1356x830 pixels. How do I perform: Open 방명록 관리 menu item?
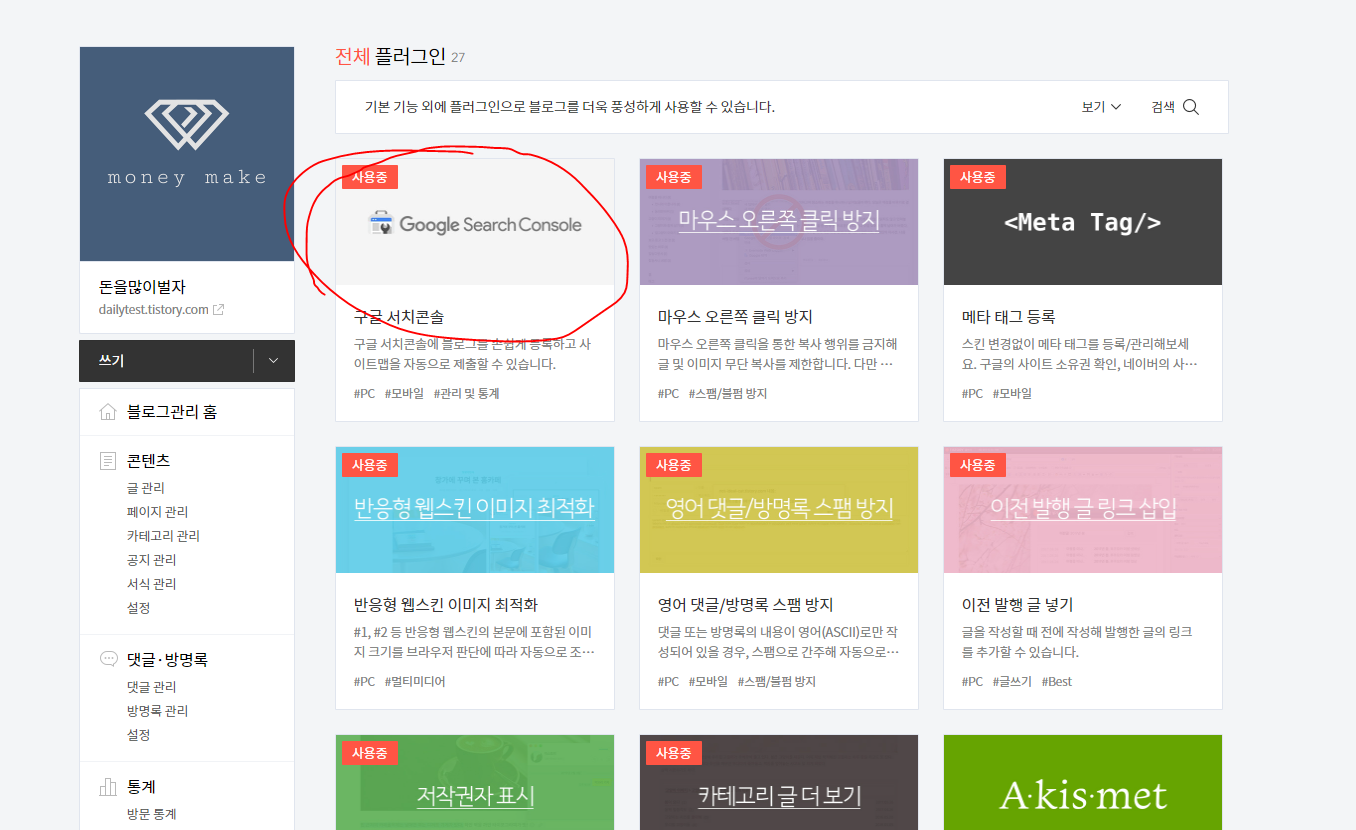[157, 711]
